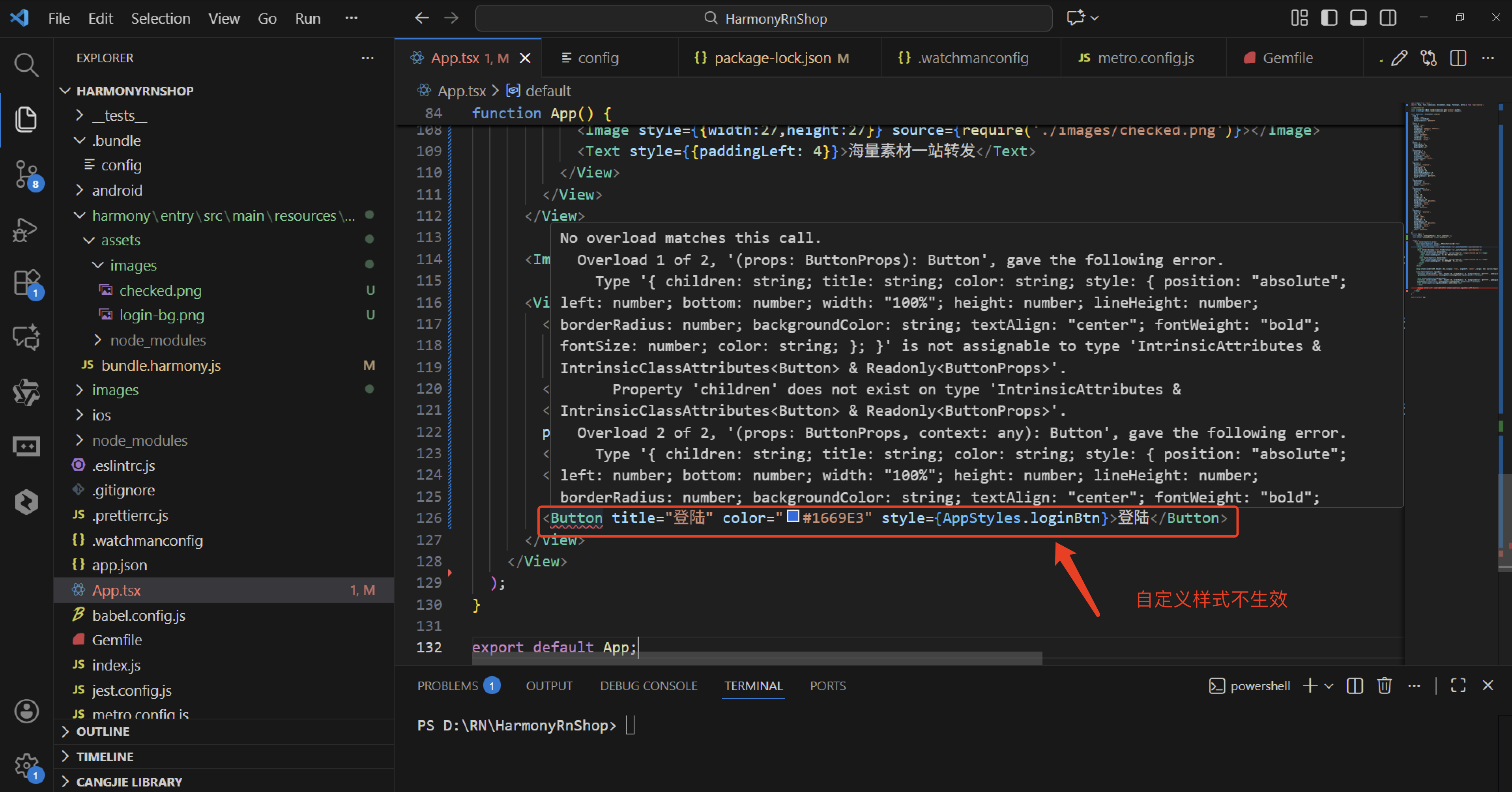Click the #1669E3 color swatch in code
This screenshot has width=1512, height=792.
point(792,516)
